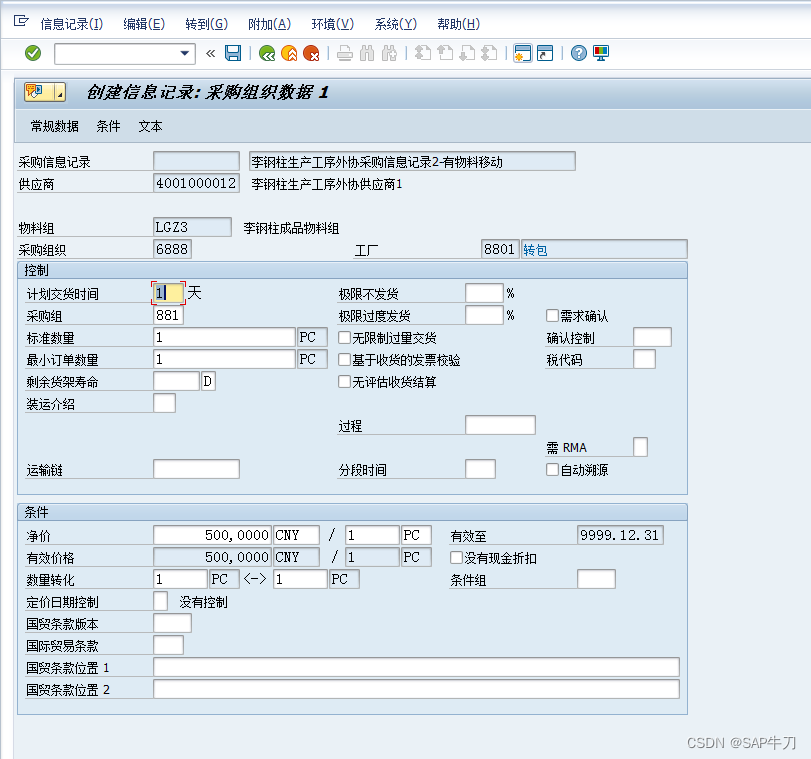Click the Find Next binoculars icon
This screenshot has height=759, width=811.
coord(389,53)
